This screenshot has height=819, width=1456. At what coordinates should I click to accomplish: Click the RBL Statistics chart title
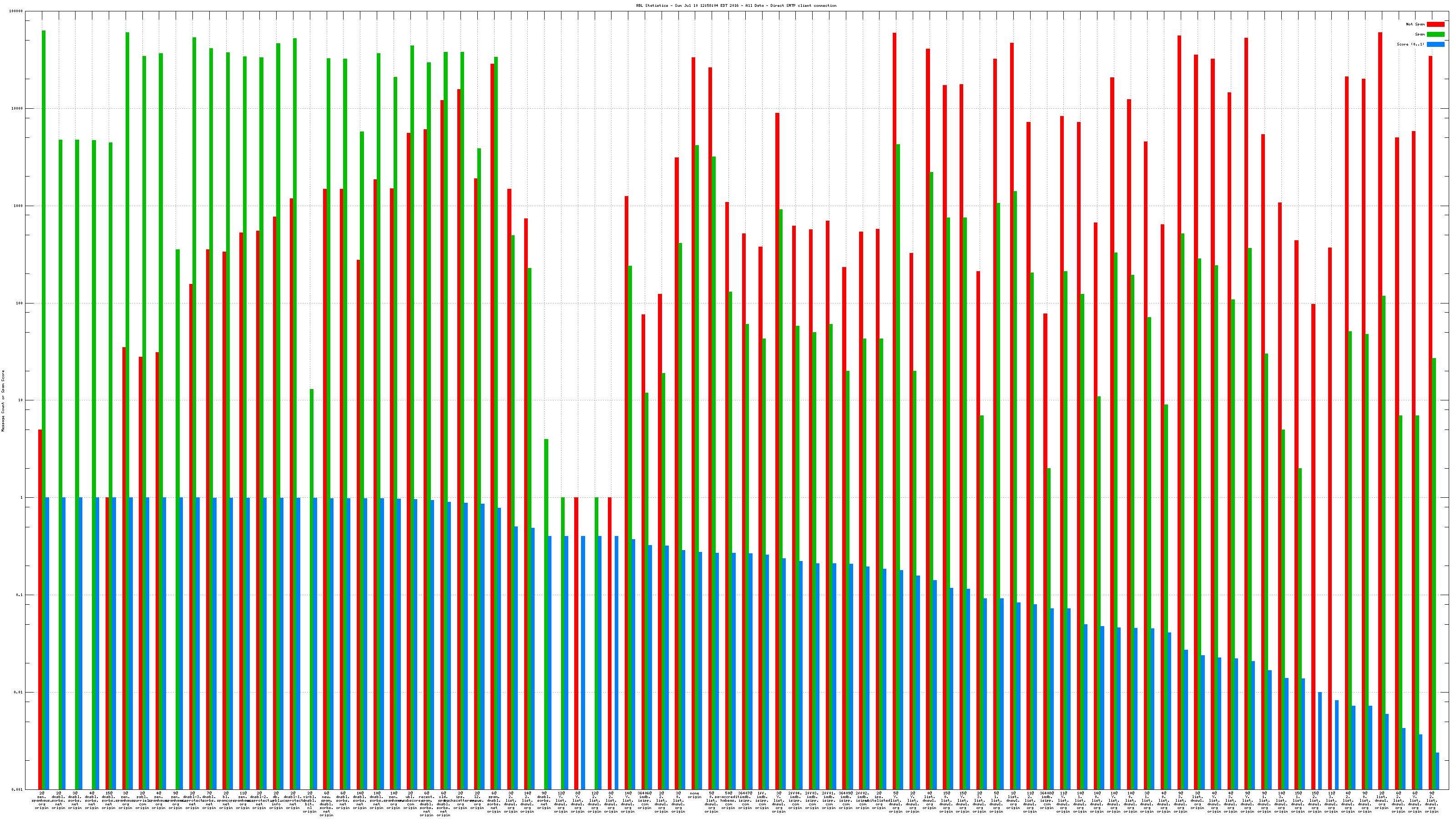coord(736,5)
